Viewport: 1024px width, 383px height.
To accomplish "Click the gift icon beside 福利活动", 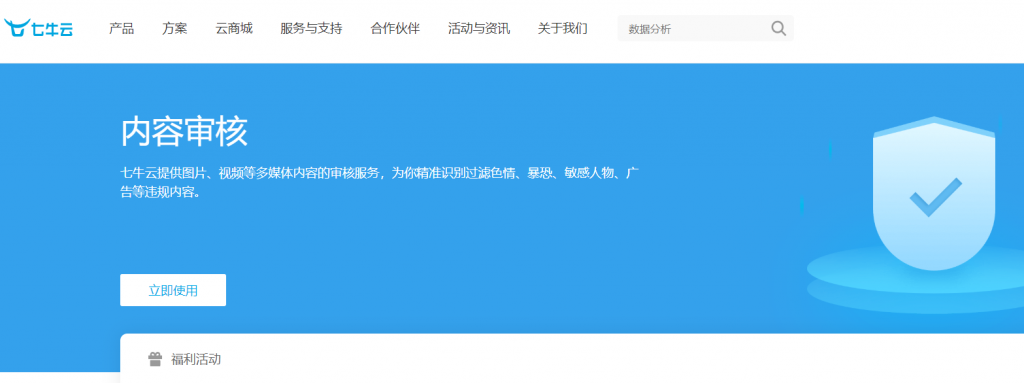I will click(x=155, y=359).
